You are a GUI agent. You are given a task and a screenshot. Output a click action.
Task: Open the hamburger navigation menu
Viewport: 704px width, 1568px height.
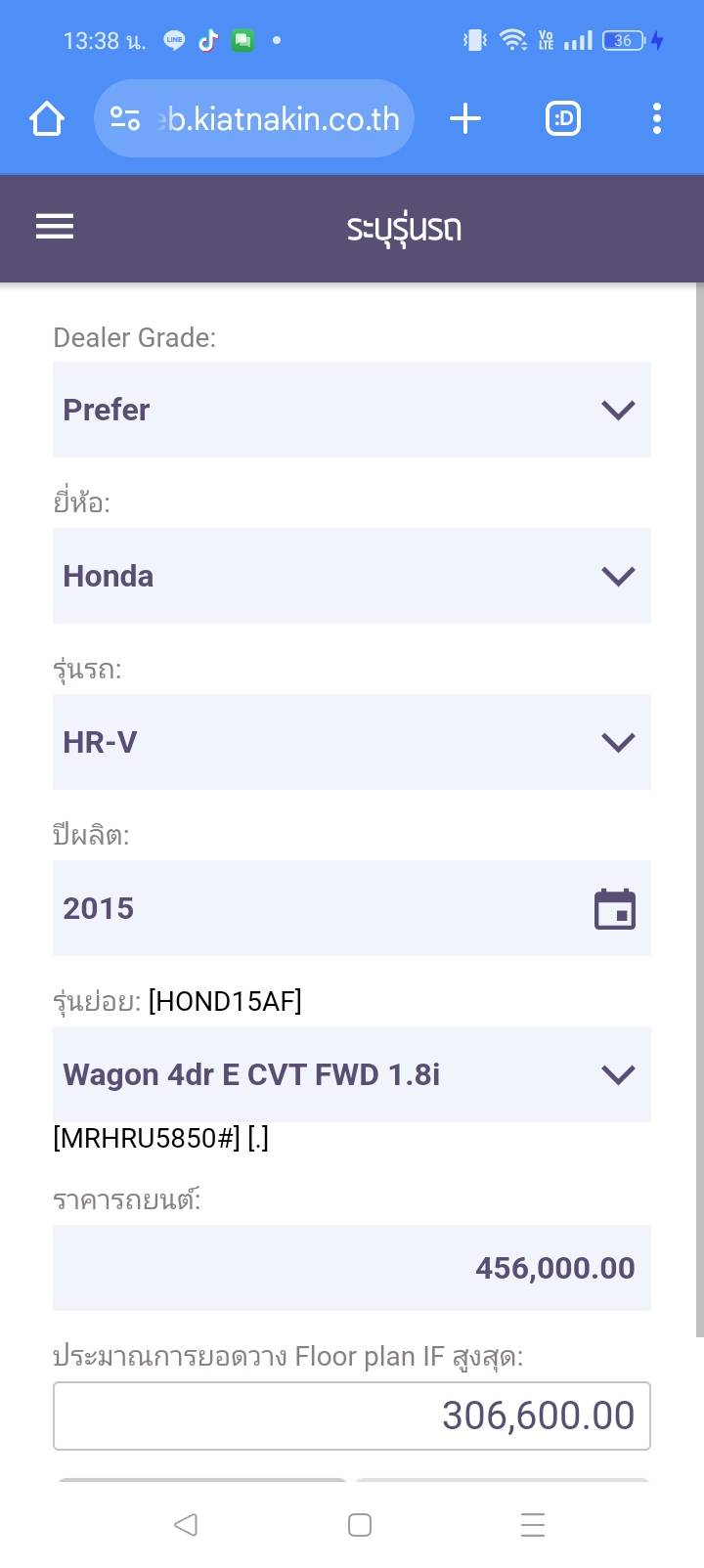click(x=55, y=227)
